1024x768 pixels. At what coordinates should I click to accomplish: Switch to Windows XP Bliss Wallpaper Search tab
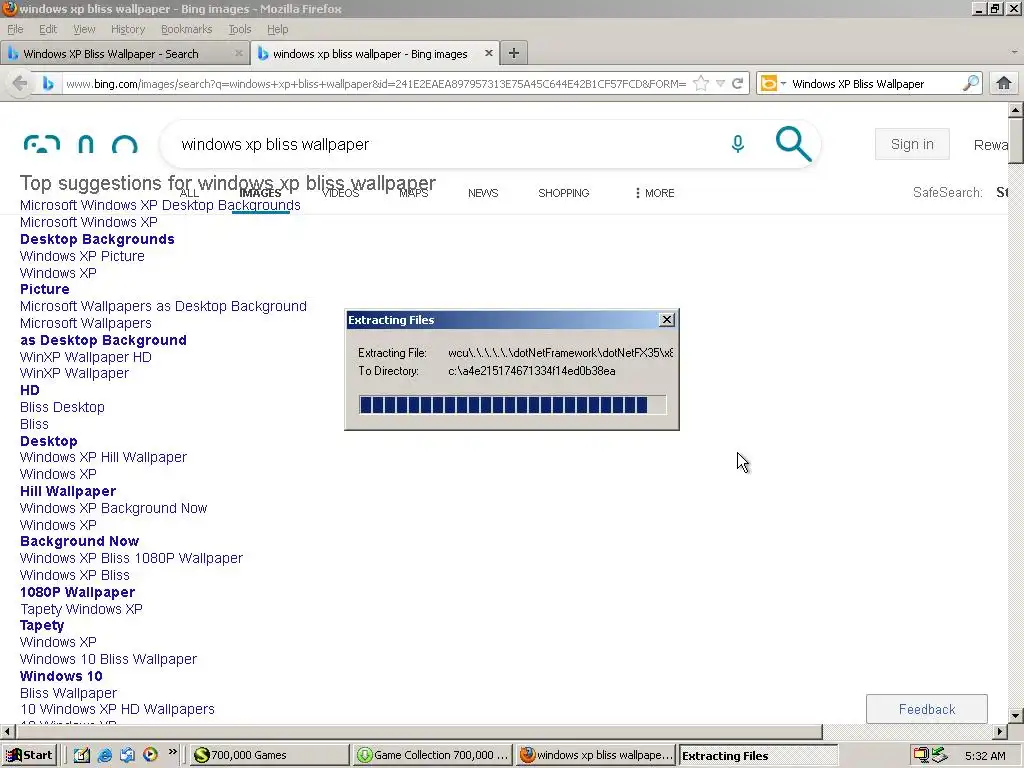point(124,54)
